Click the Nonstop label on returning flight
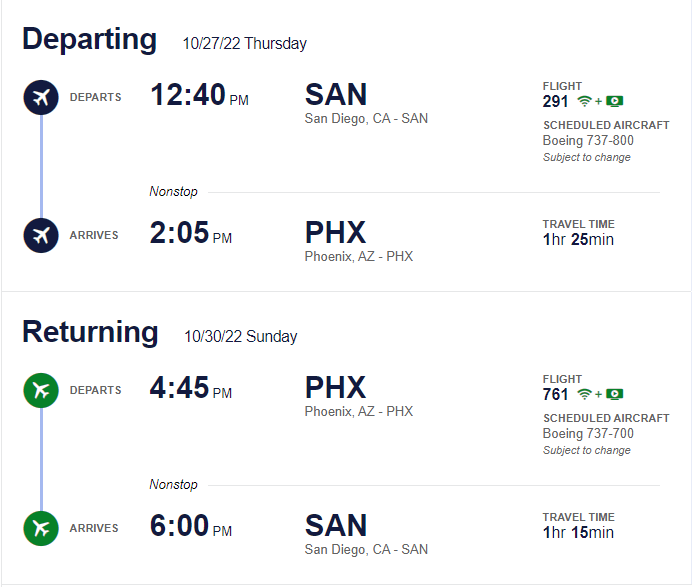Image resolution: width=692 pixels, height=587 pixels. click(x=173, y=485)
